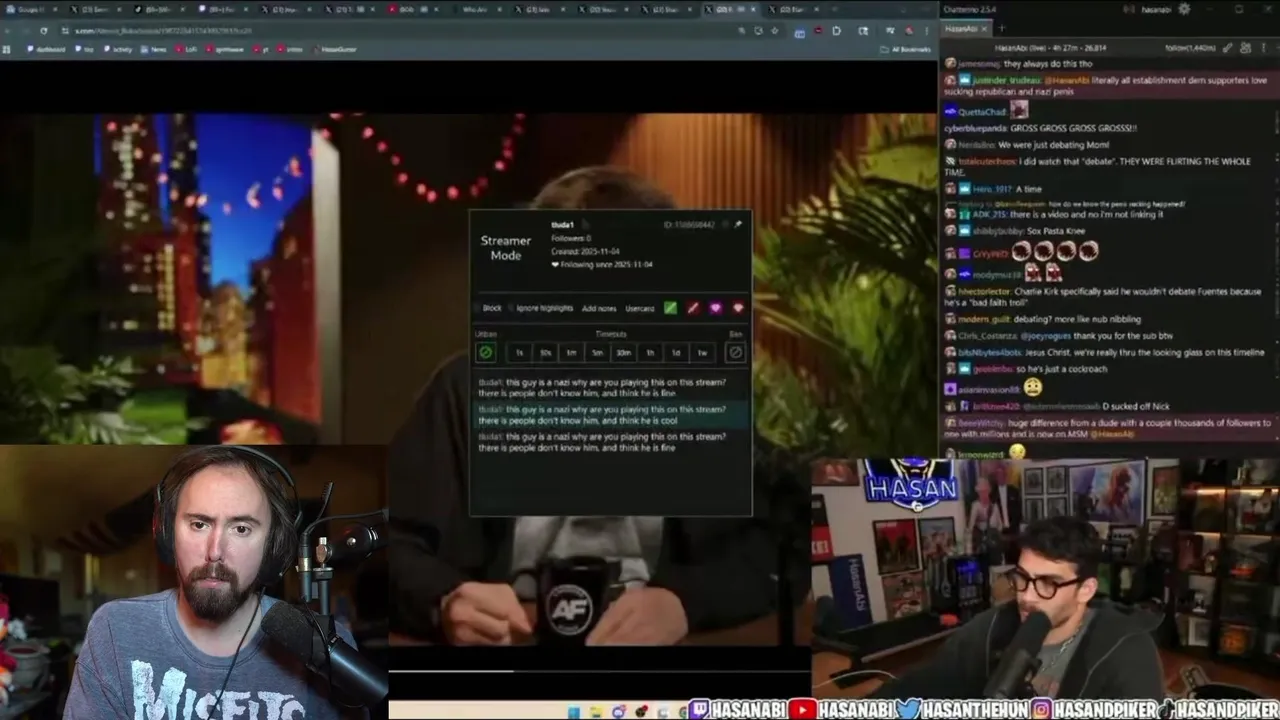Click the Created: 2025-11-04 text
The height and width of the screenshot is (720, 1280).
click(x=586, y=251)
